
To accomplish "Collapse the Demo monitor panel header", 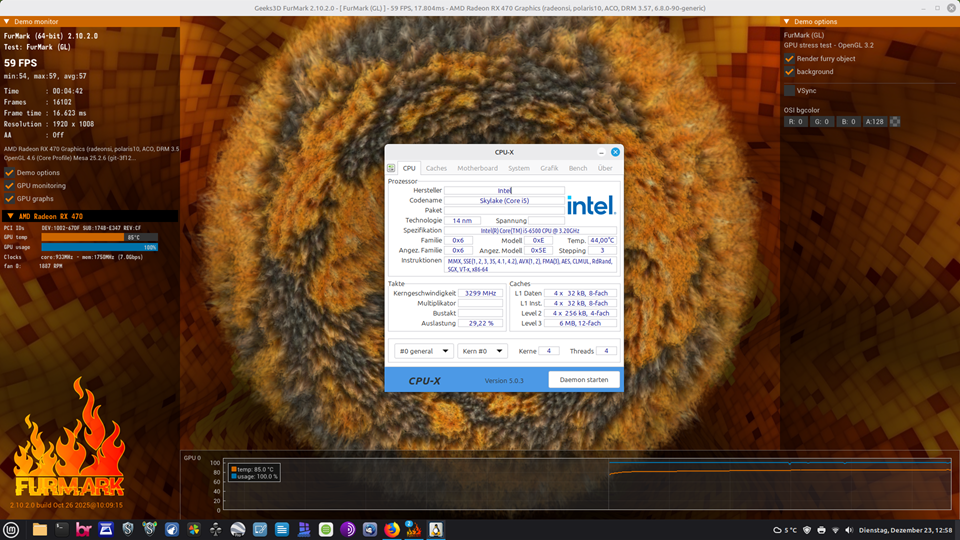I will 7,21.
